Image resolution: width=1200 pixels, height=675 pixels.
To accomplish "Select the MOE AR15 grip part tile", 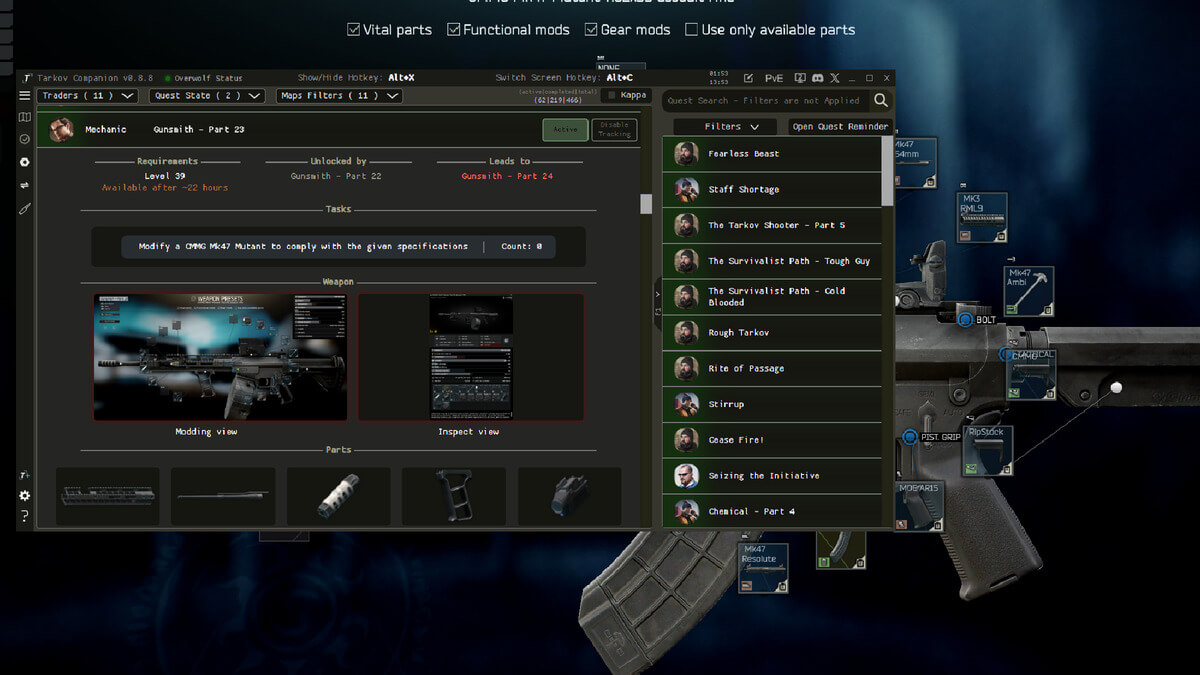I will point(919,506).
